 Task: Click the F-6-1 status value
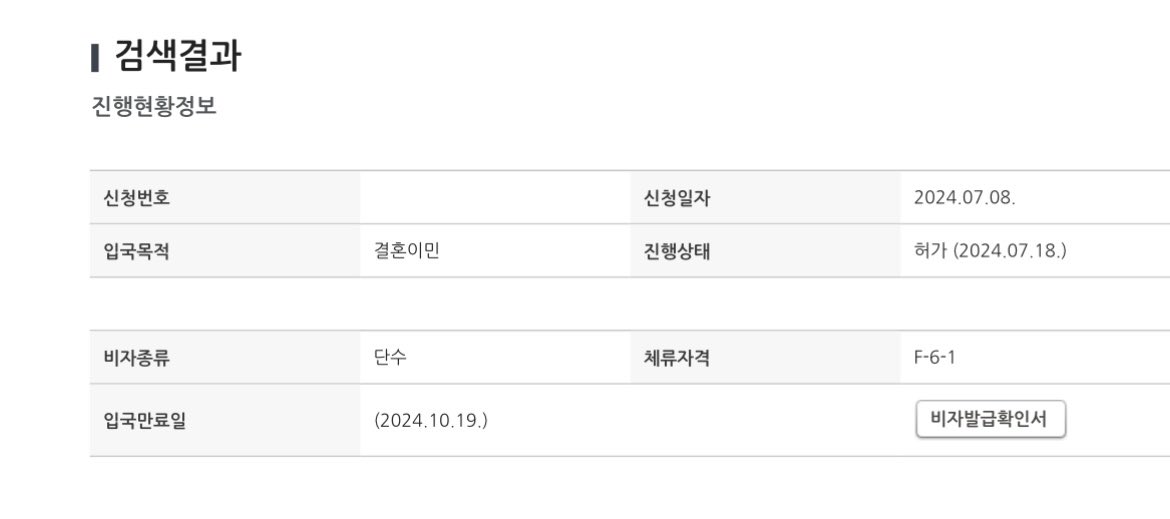(934, 357)
